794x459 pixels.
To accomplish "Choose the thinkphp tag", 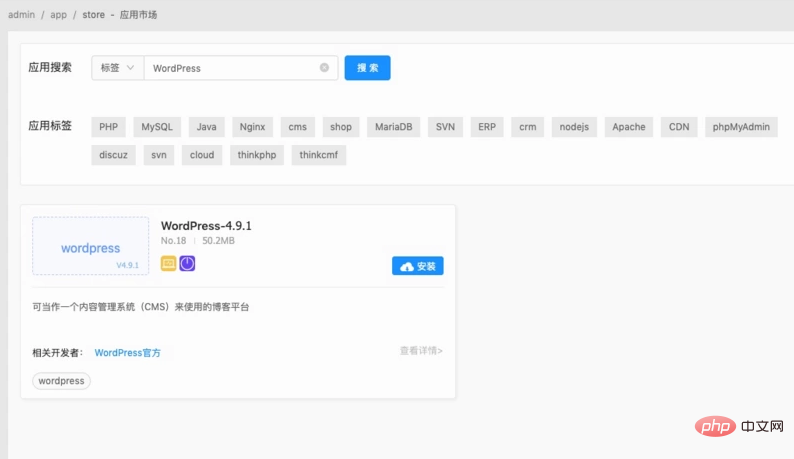I will point(257,155).
